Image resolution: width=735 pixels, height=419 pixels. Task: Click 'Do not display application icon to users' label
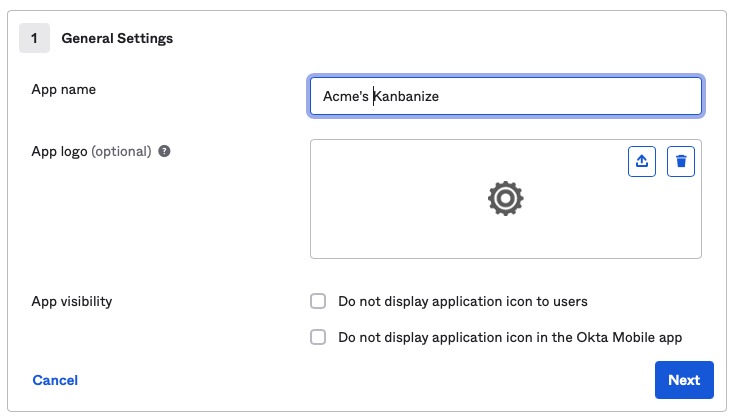(x=462, y=301)
